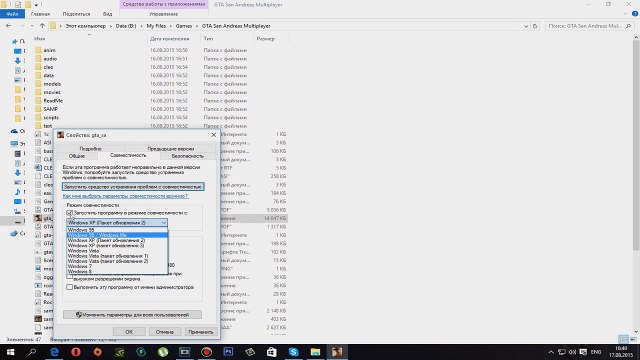Click change settings for all users button
Screen dimensions: 640x360
132,315
